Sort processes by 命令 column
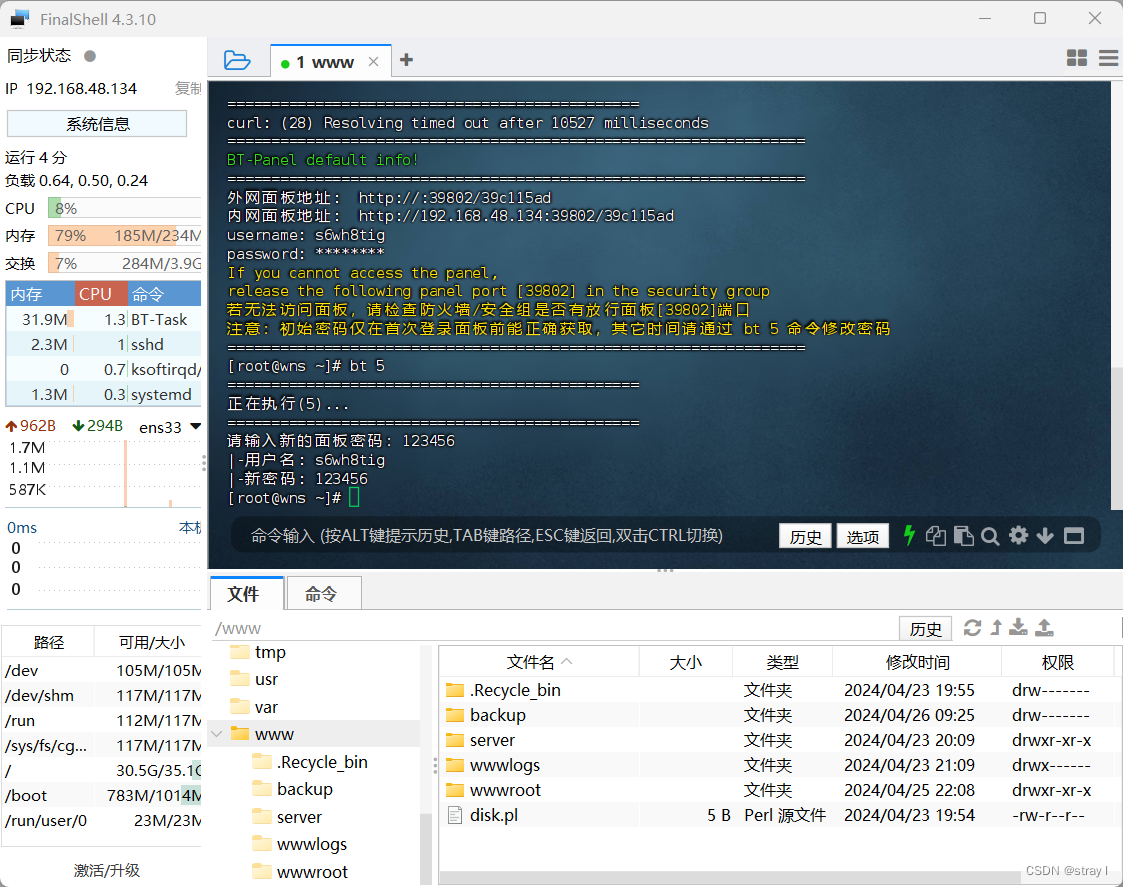Image resolution: width=1123 pixels, height=887 pixels. coord(165,294)
